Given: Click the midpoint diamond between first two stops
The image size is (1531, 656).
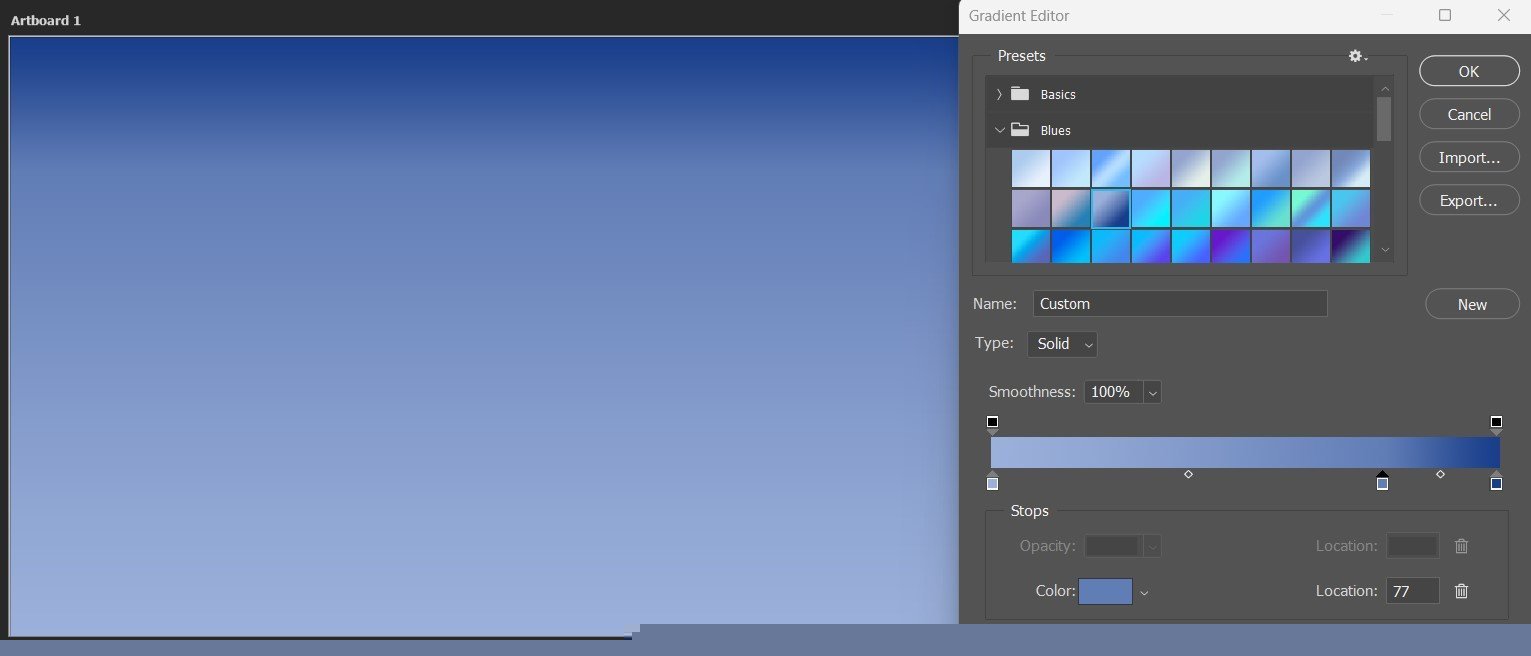Looking at the screenshot, I should tap(1188, 474).
